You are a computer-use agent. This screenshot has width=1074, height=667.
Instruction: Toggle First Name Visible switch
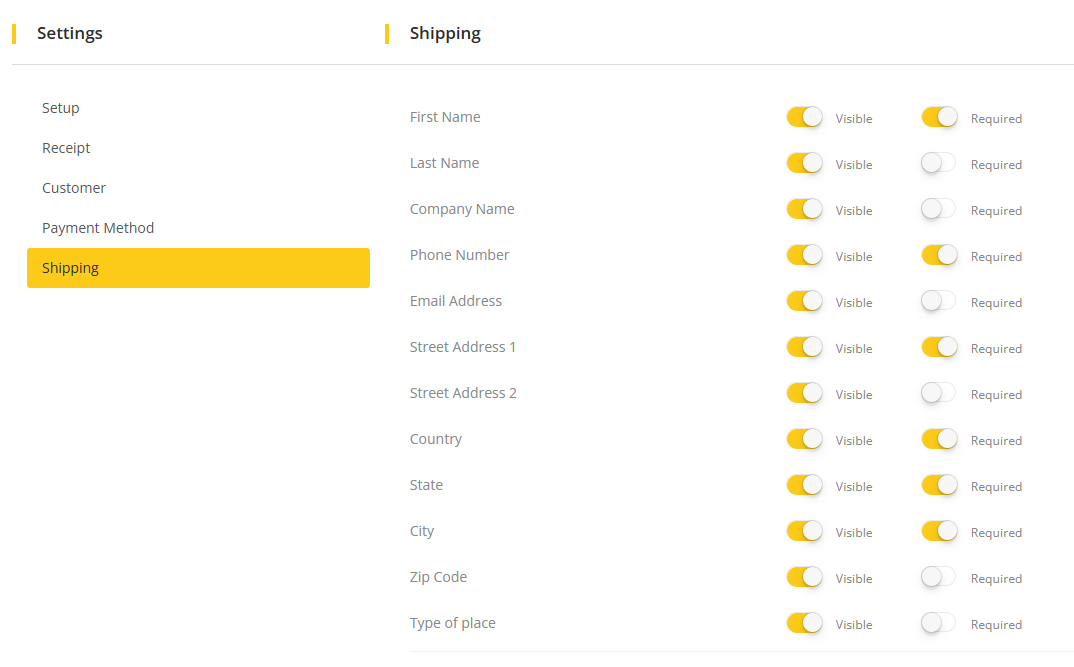[804, 117]
